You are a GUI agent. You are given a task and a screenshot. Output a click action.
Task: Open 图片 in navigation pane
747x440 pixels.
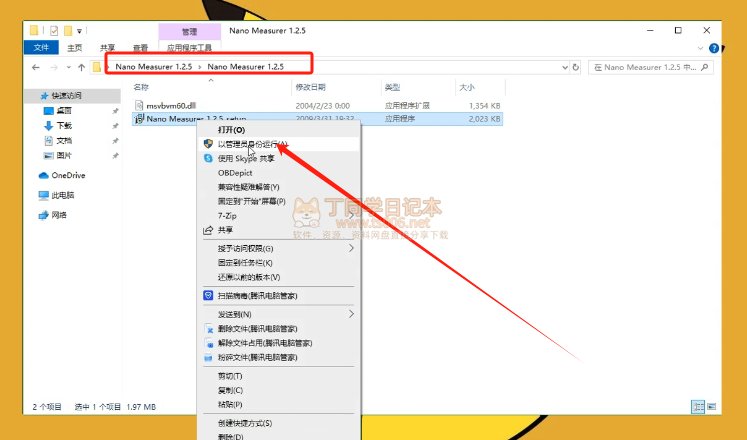(x=64, y=156)
